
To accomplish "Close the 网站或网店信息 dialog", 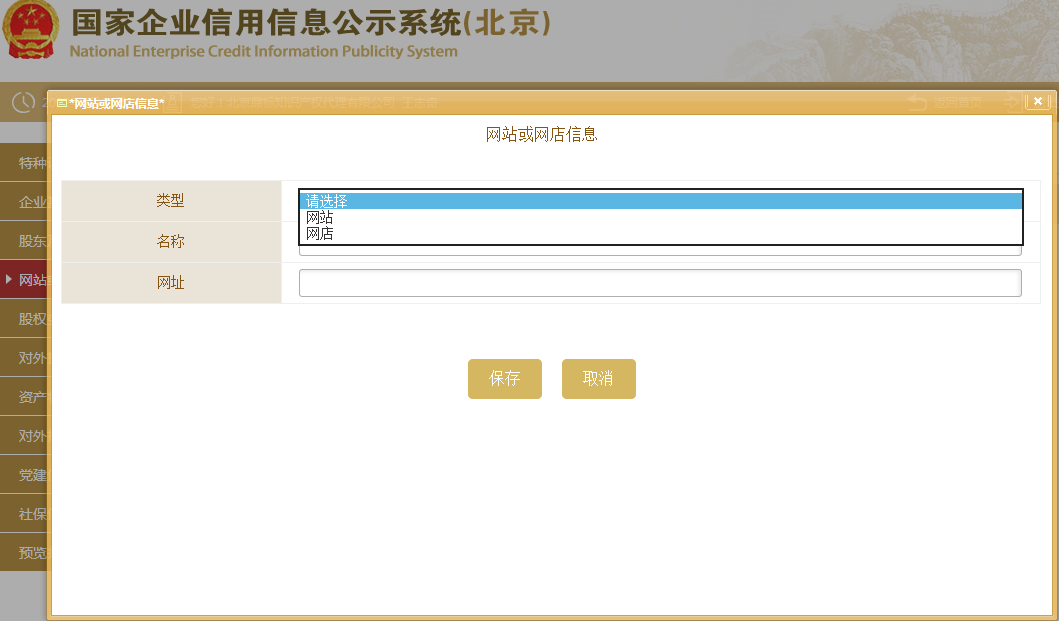I will pos(1037,100).
